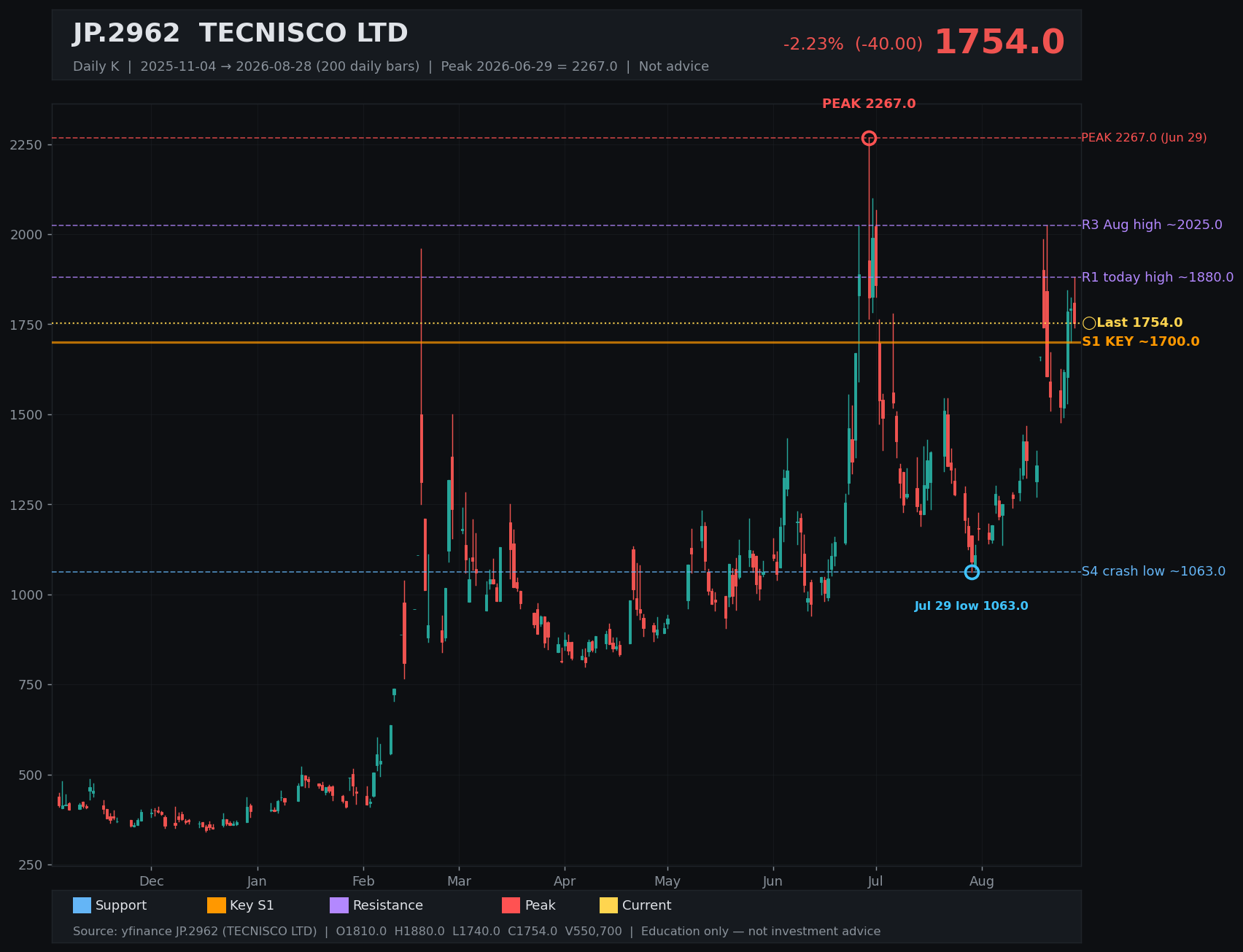Click the blue Support legend swatch
Viewport: 1243px width, 952px height.
point(82,905)
